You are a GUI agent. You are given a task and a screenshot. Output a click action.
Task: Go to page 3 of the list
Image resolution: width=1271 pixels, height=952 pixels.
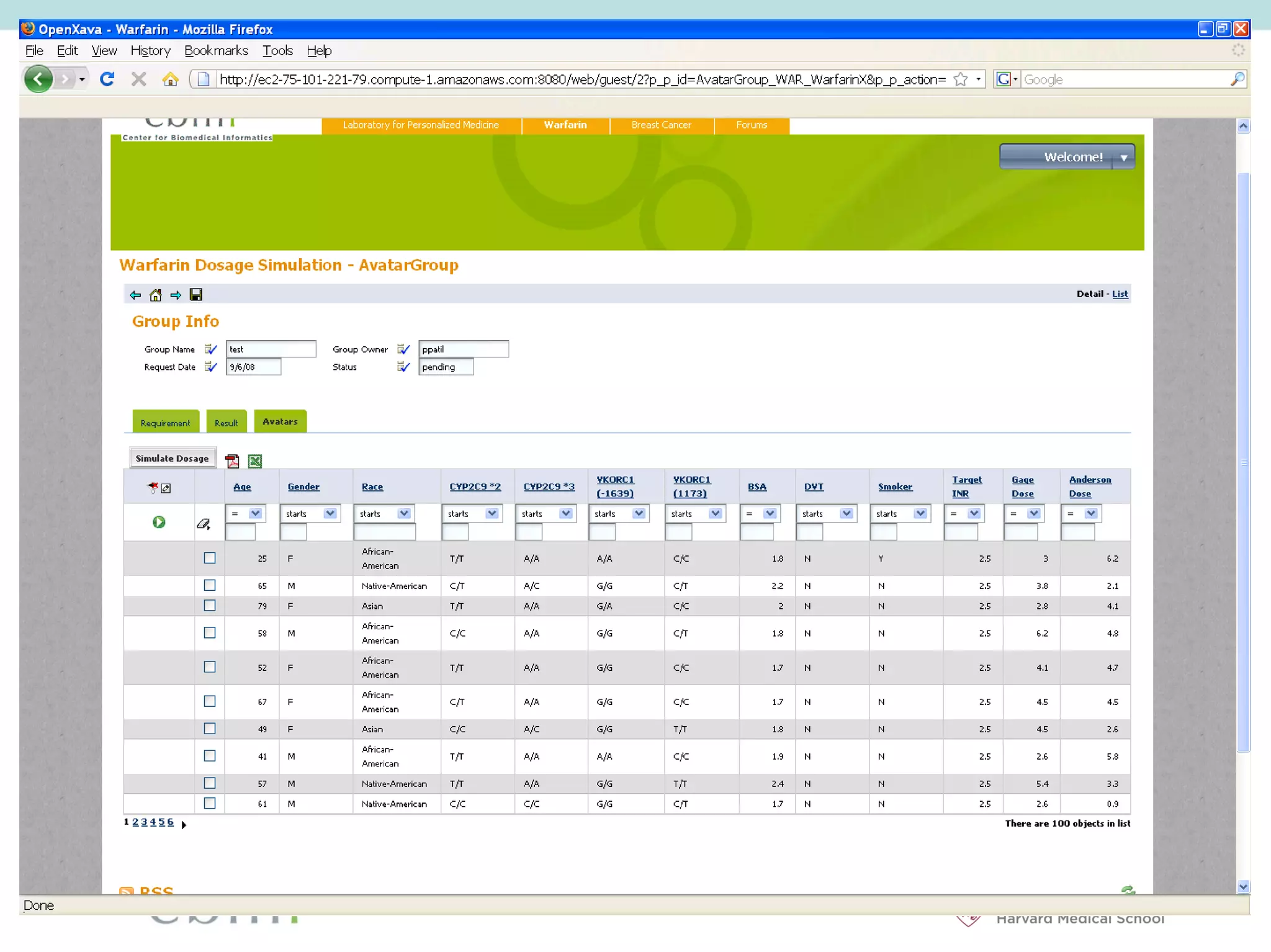[x=144, y=822]
